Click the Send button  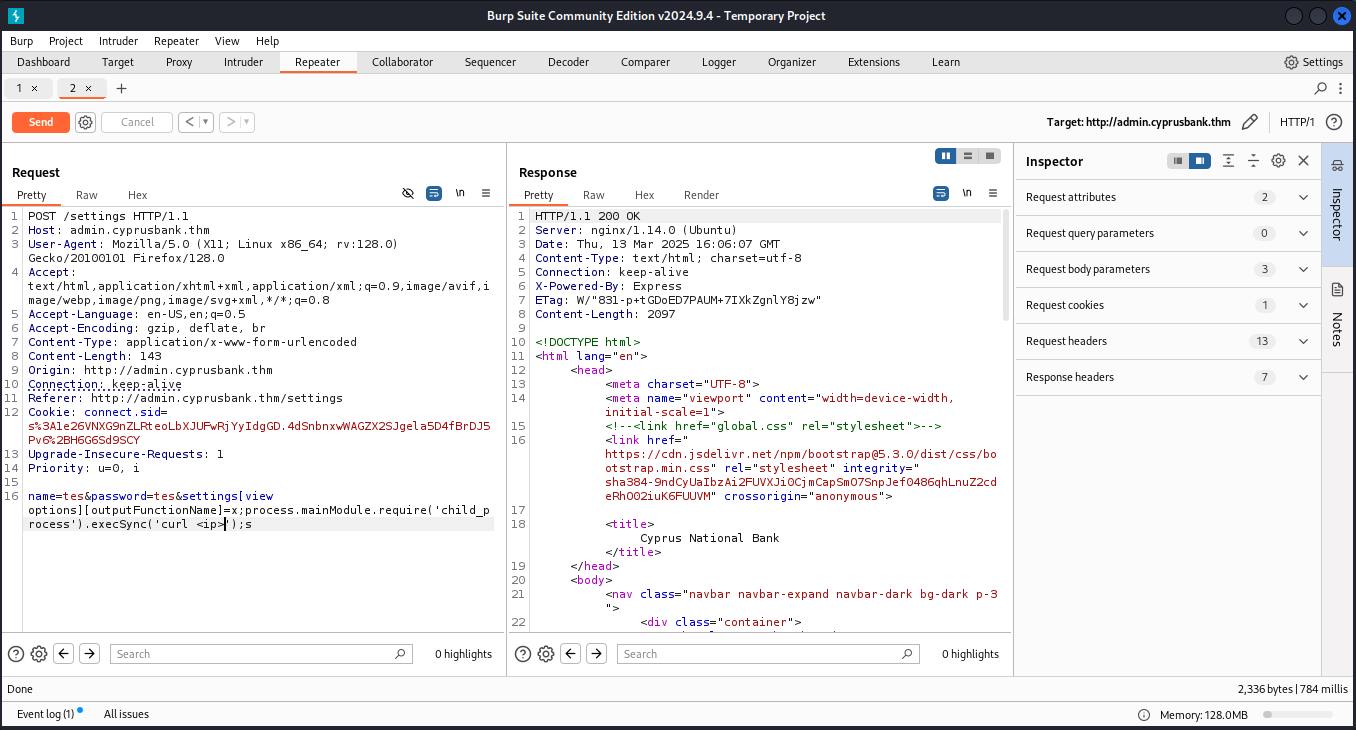point(41,122)
